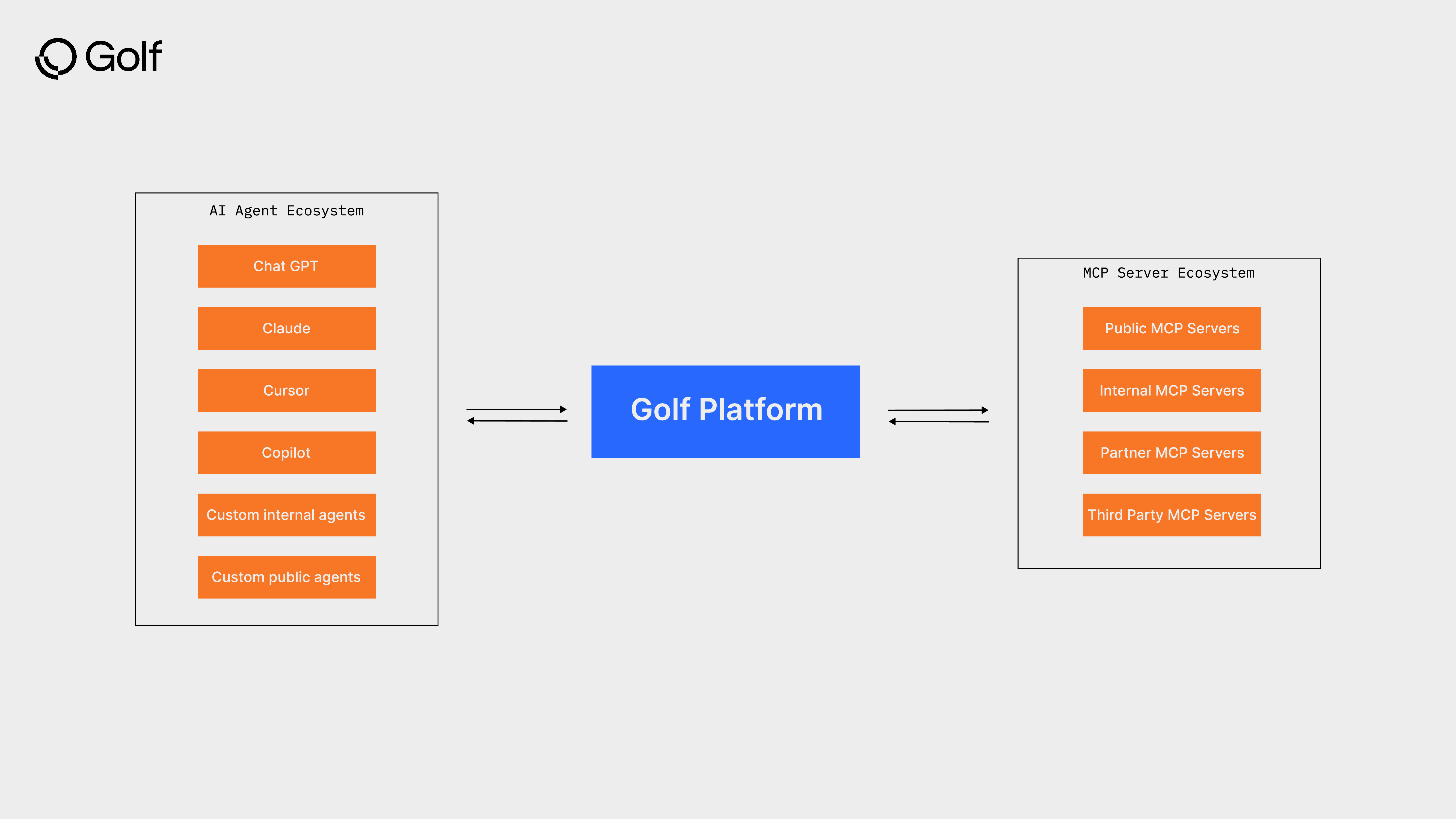Click the AI Agent Ecosystem title
1456x819 pixels.
(x=287, y=211)
